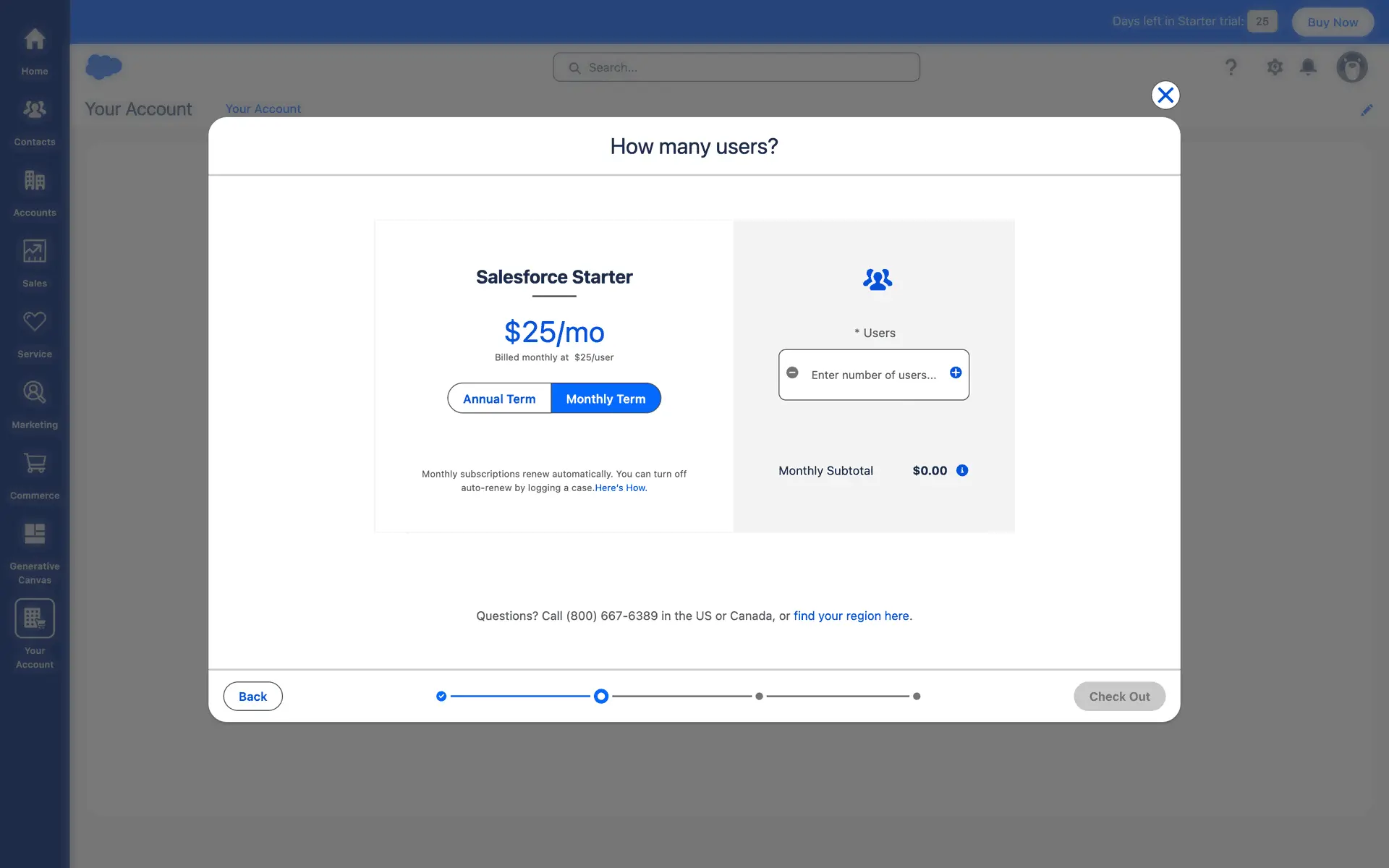1389x868 pixels.
Task: Select the Monthly Term option
Action: 606,399
